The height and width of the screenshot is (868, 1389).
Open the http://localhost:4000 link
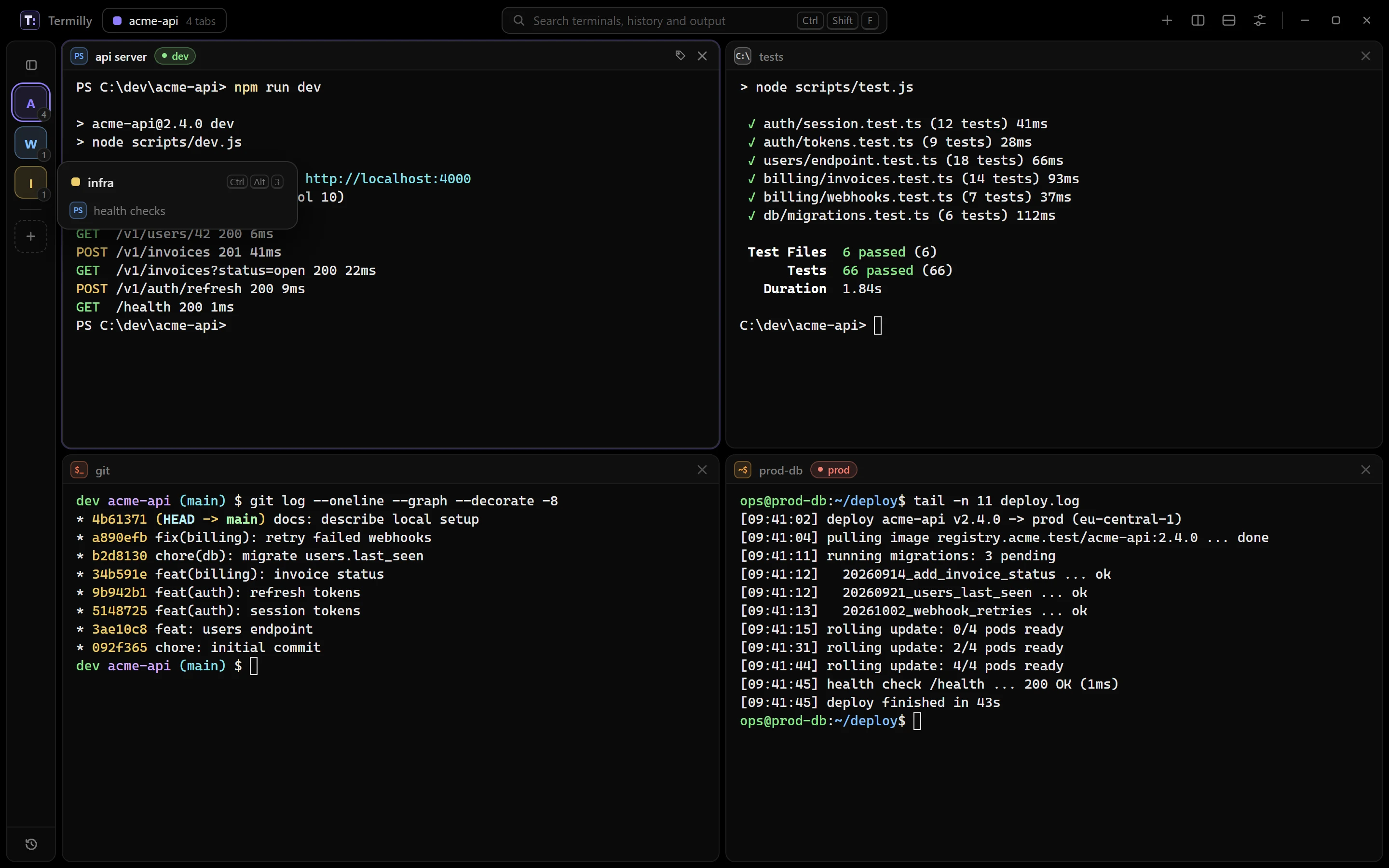[x=388, y=178]
